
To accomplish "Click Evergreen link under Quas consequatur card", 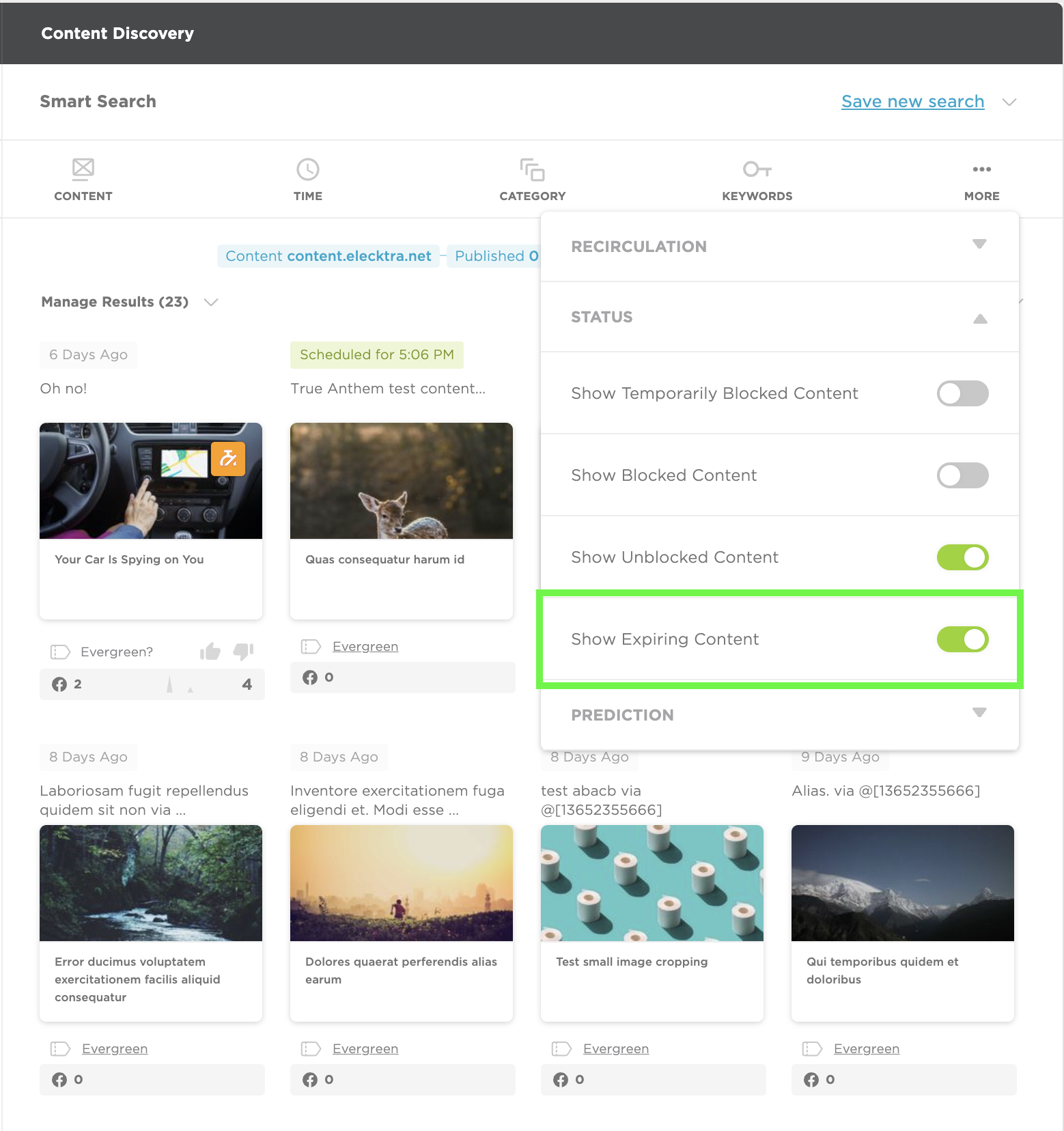I will click(365, 646).
